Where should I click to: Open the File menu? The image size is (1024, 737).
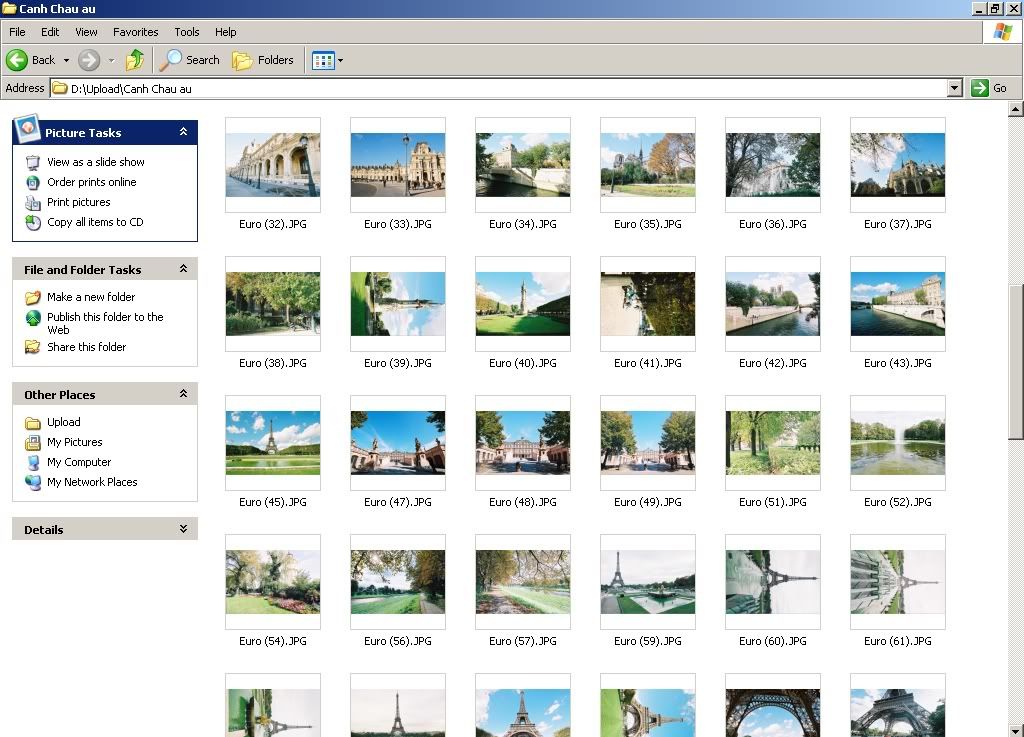point(17,32)
